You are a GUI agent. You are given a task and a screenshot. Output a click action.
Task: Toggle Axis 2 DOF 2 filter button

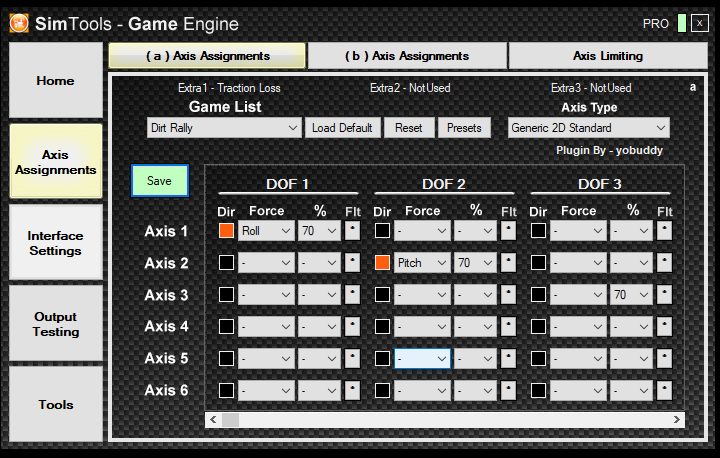[x=508, y=263]
